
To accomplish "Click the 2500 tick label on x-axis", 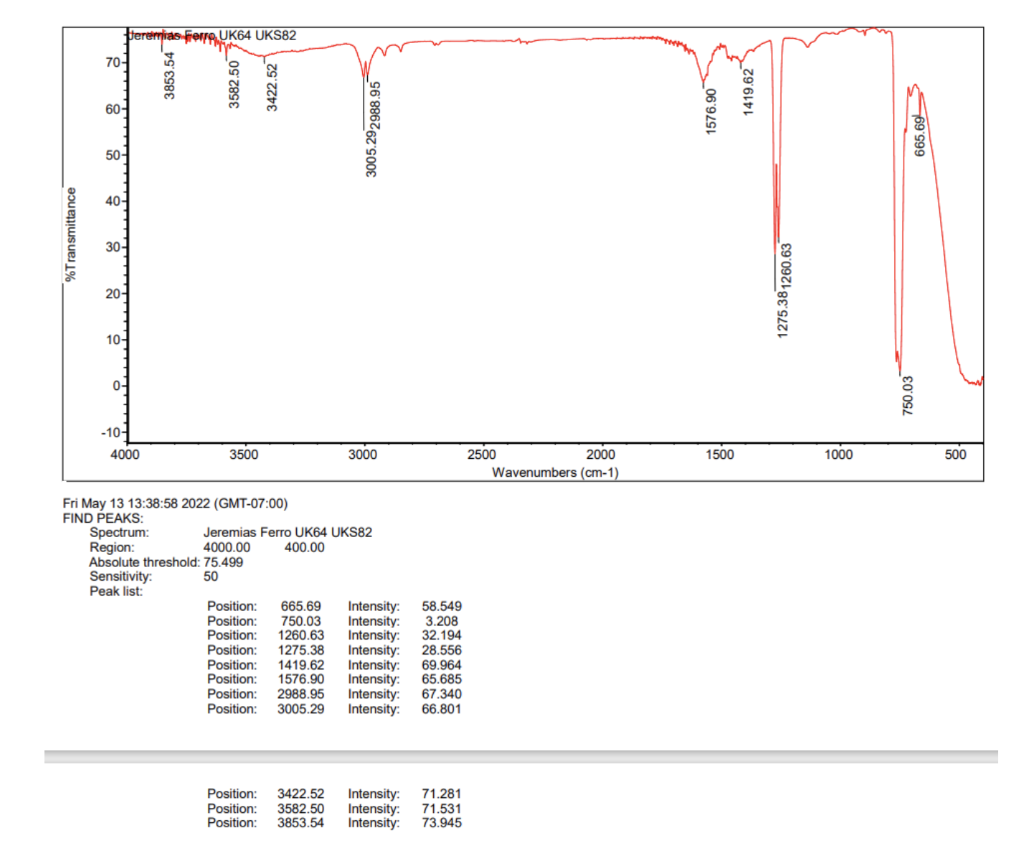I will 482,455.
